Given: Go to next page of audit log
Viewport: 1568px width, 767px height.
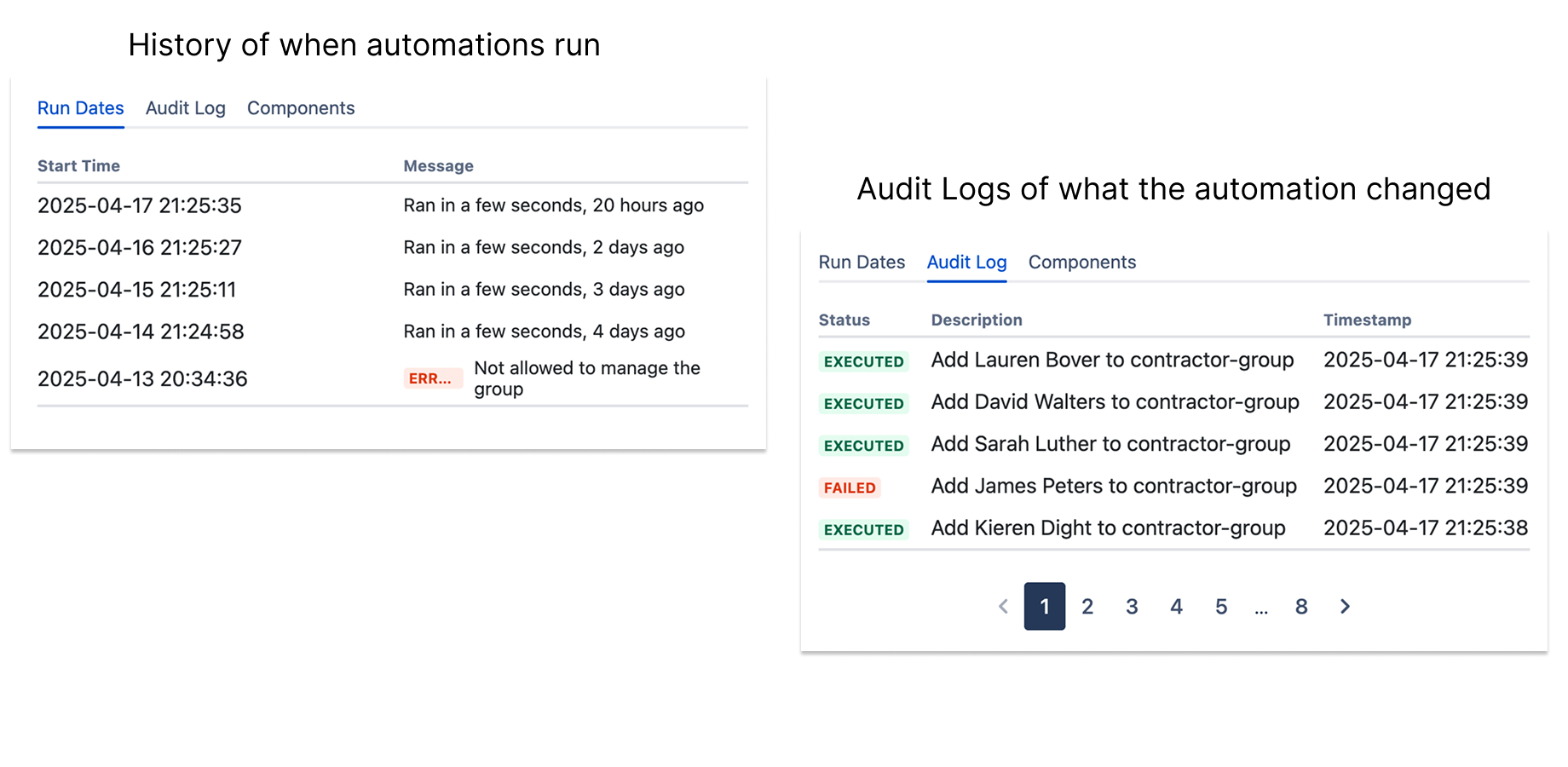Looking at the screenshot, I should (x=1345, y=606).
